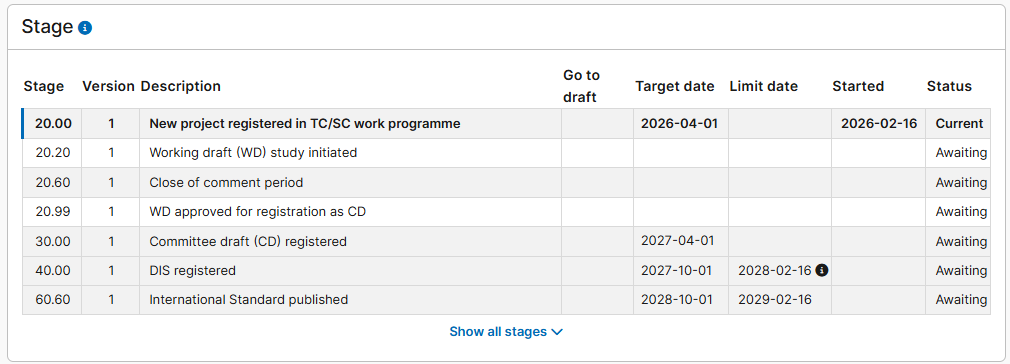
Task: Click the Go to draft column header
Action: (x=581, y=86)
